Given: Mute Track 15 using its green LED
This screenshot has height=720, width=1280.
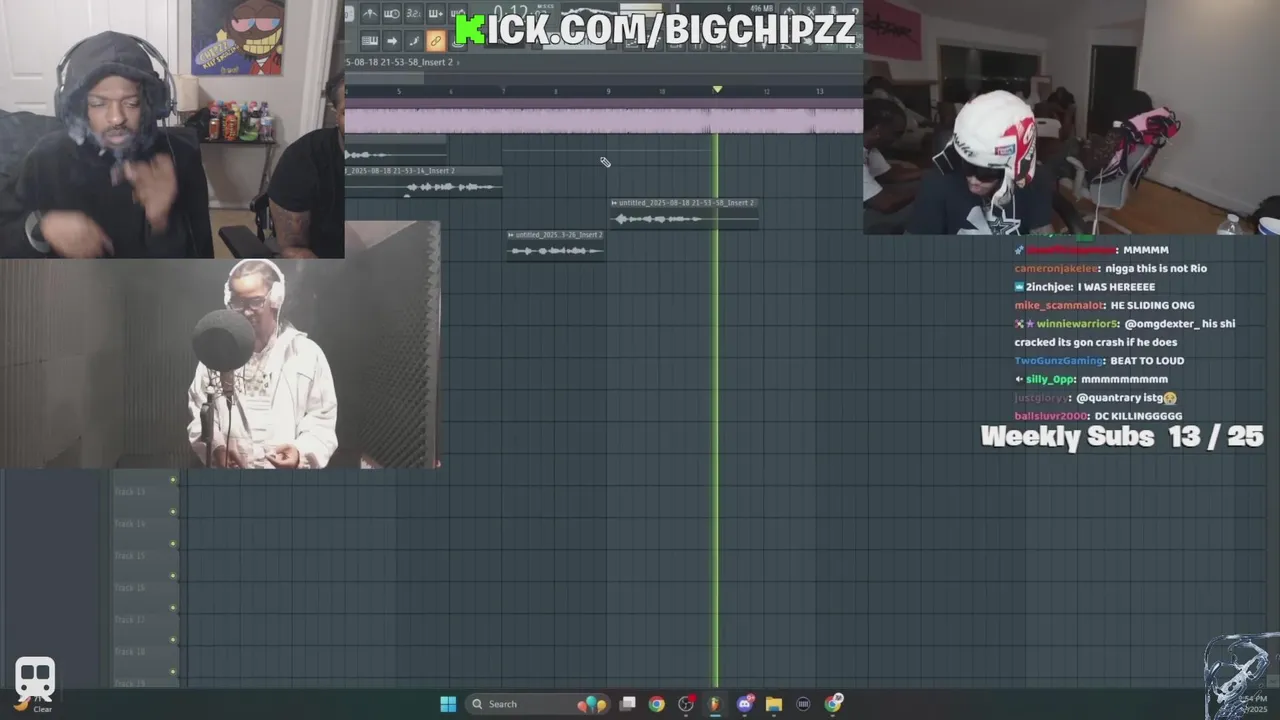Looking at the screenshot, I should 173,575.
